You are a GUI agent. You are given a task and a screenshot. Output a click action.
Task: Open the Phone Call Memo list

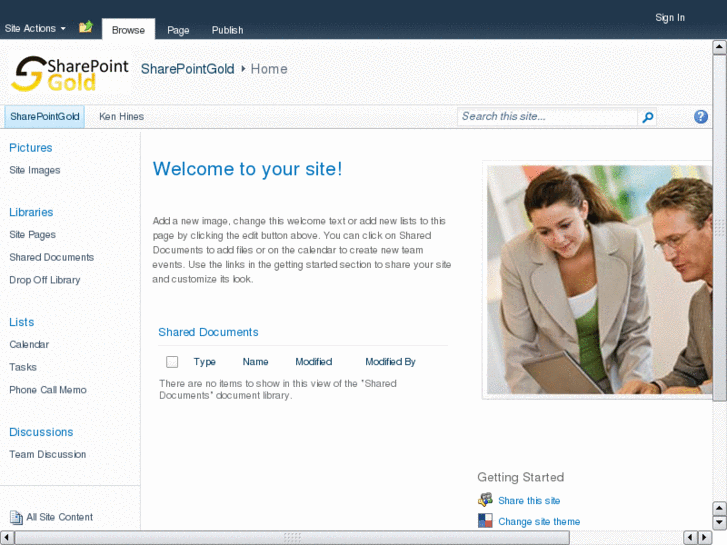pyautogui.click(x=48, y=390)
